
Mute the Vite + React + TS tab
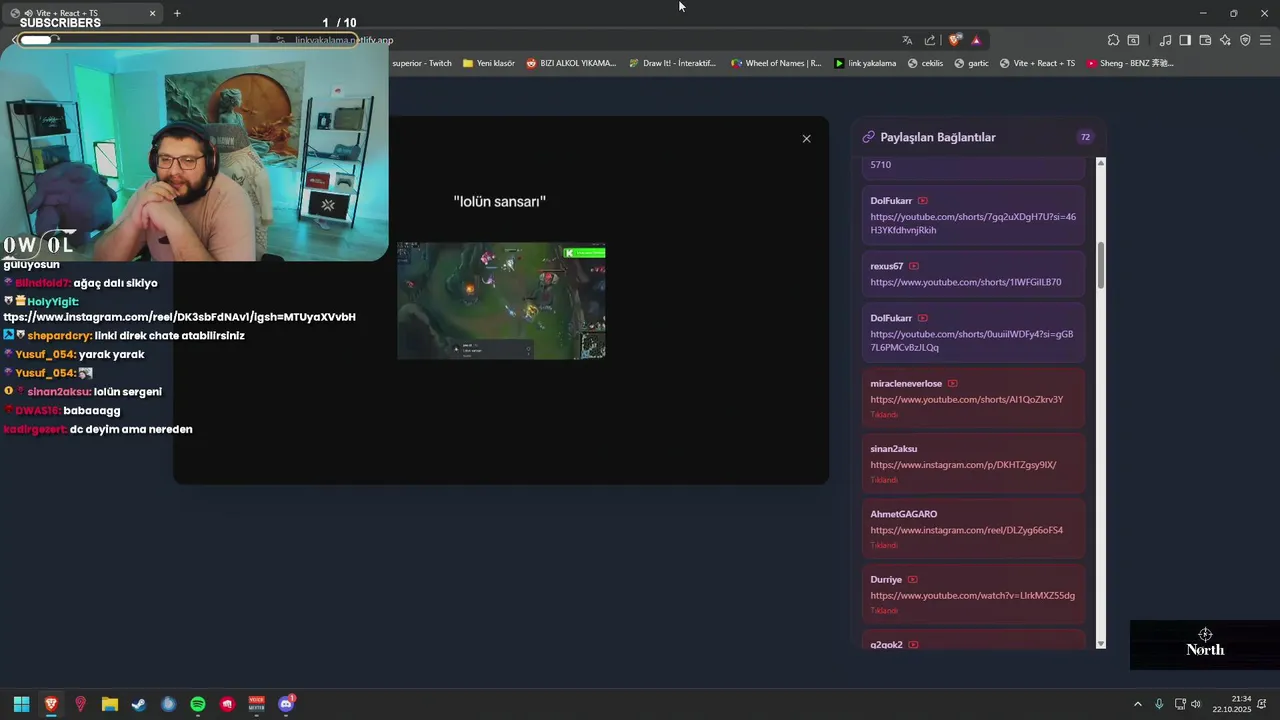(28, 13)
